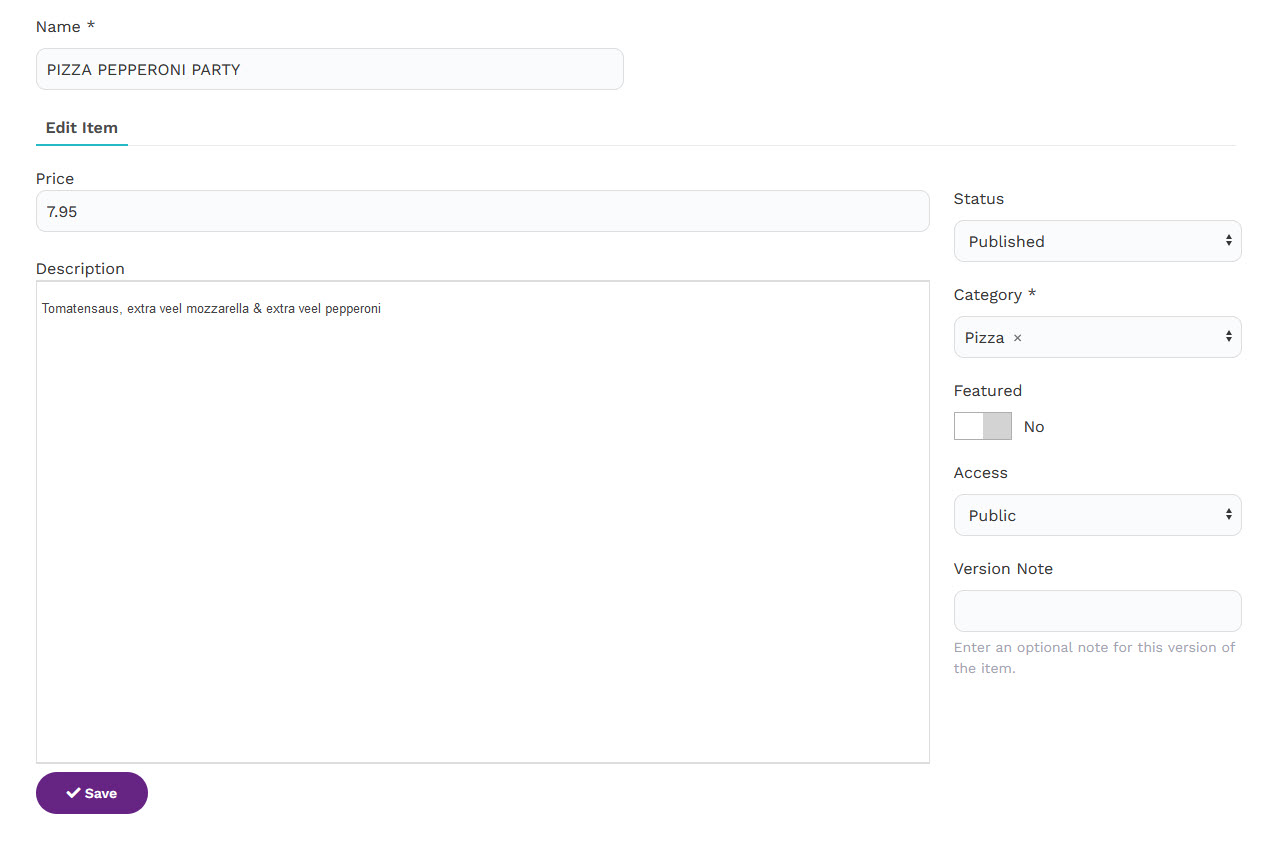Click the checkmark icon on Save
1275x854 pixels.
point(73,793)
